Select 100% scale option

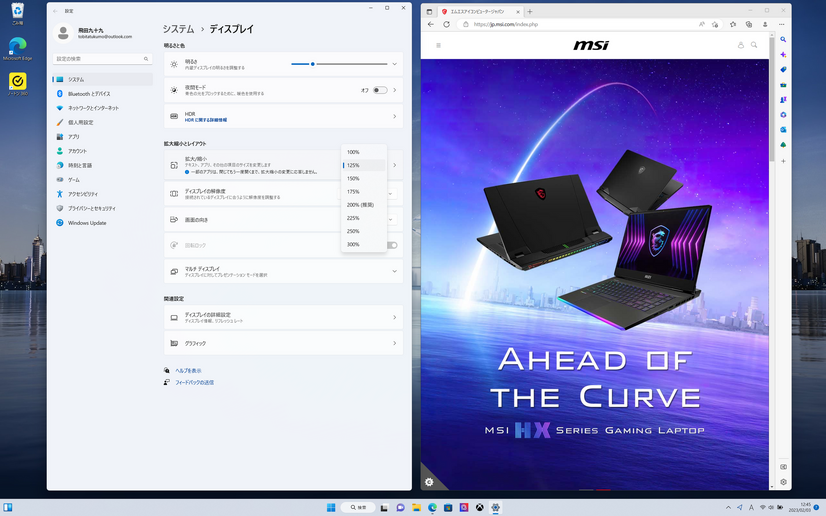pos(364,152)
